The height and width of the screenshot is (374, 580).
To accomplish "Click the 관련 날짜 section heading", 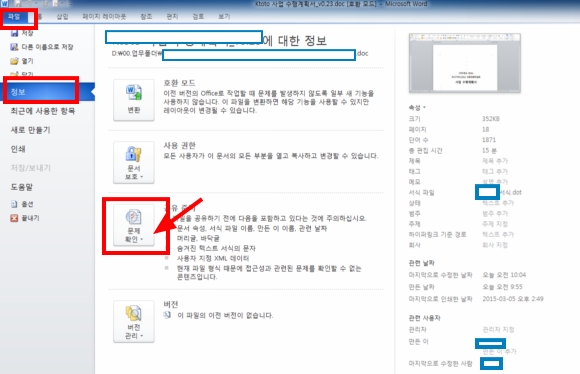I will coord(421,263).
